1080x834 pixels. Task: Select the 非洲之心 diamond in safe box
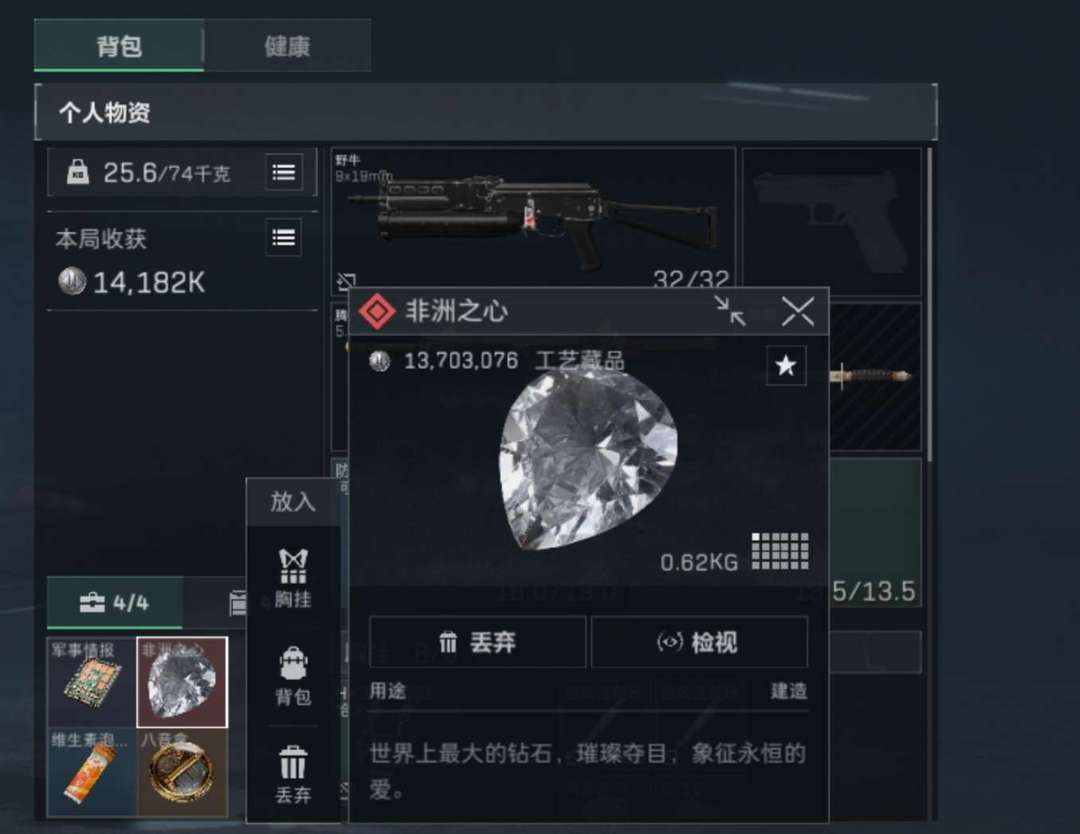[x=182, y=682]
